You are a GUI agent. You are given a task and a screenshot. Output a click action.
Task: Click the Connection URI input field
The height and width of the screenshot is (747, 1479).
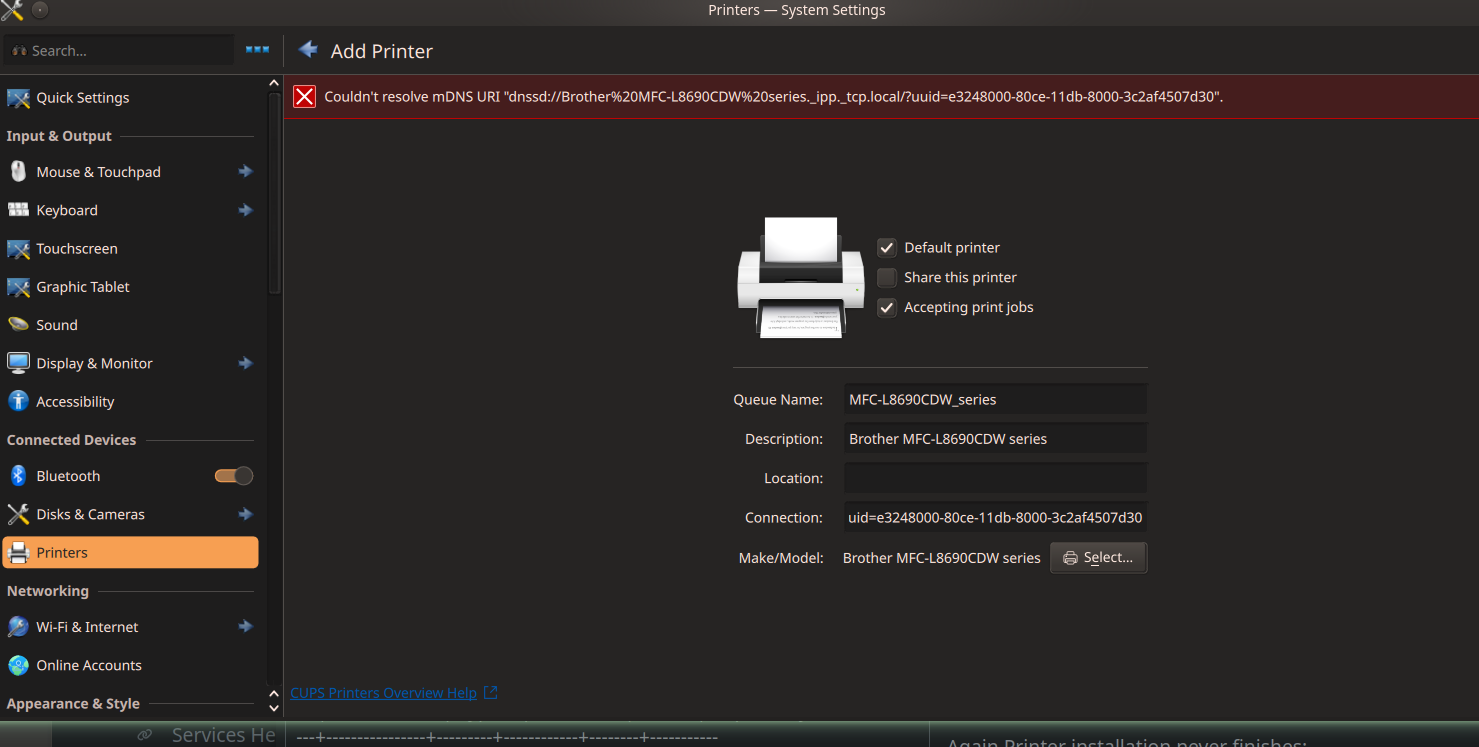pyautogui.click(x=995, y=518)
